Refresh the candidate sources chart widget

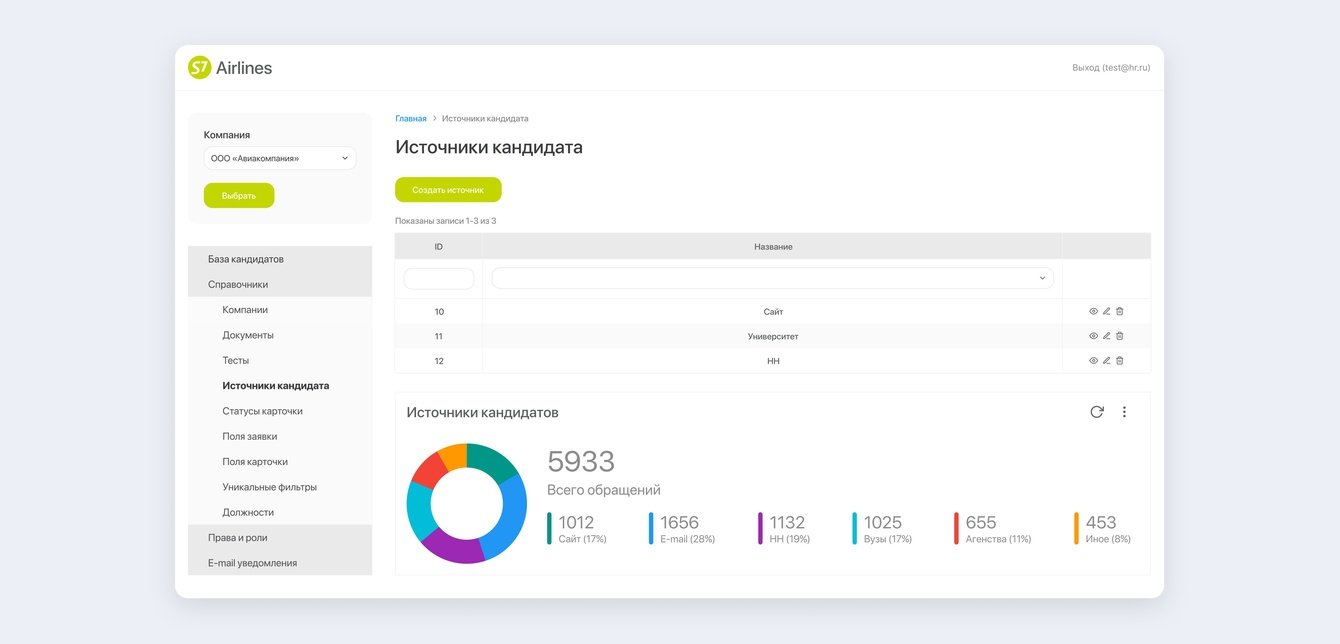click(x=1096, y=410)
